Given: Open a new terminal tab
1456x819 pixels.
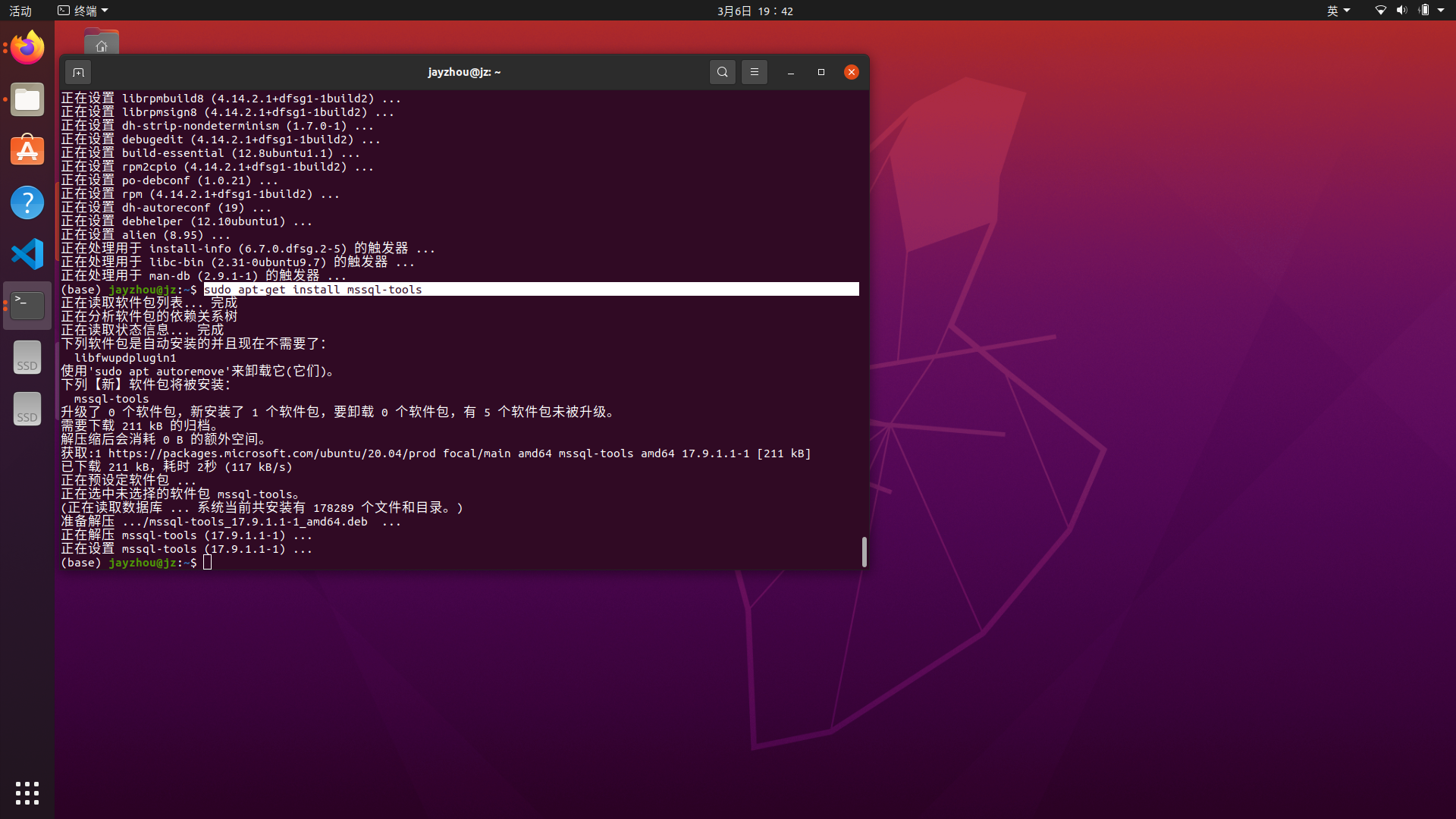Looking at the screenshot, I should (x=78, y=71).
